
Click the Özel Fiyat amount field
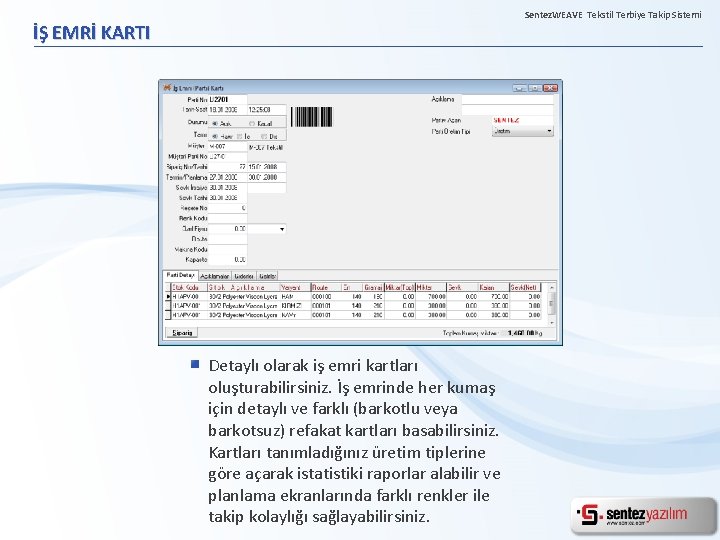(228, 229)
